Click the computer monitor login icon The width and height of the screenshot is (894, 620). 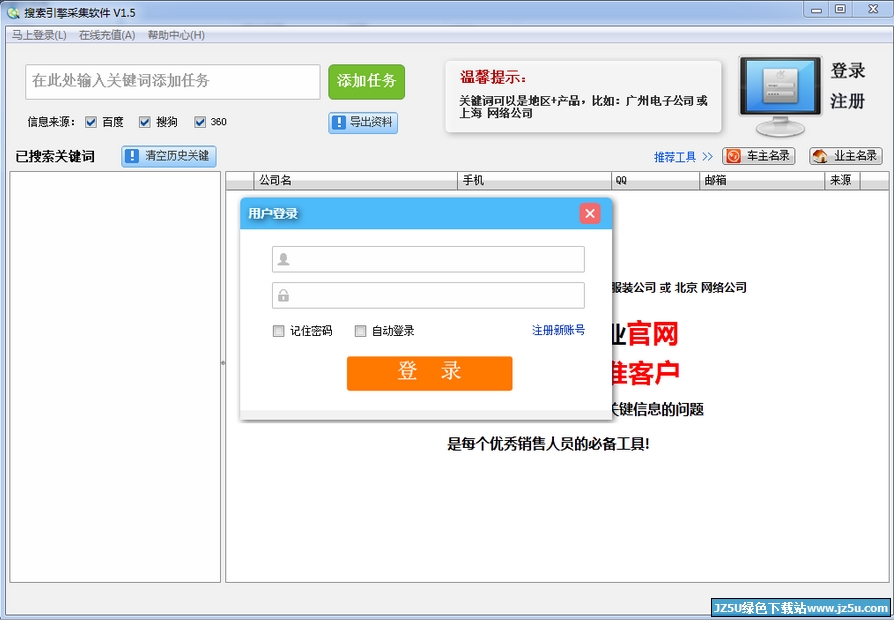(x=781, y=96)
